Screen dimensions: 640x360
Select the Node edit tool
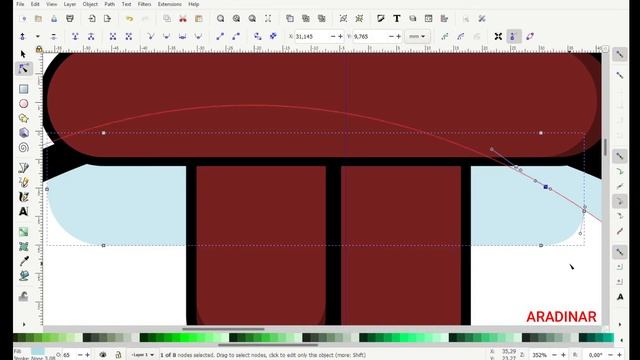(23, 69)
